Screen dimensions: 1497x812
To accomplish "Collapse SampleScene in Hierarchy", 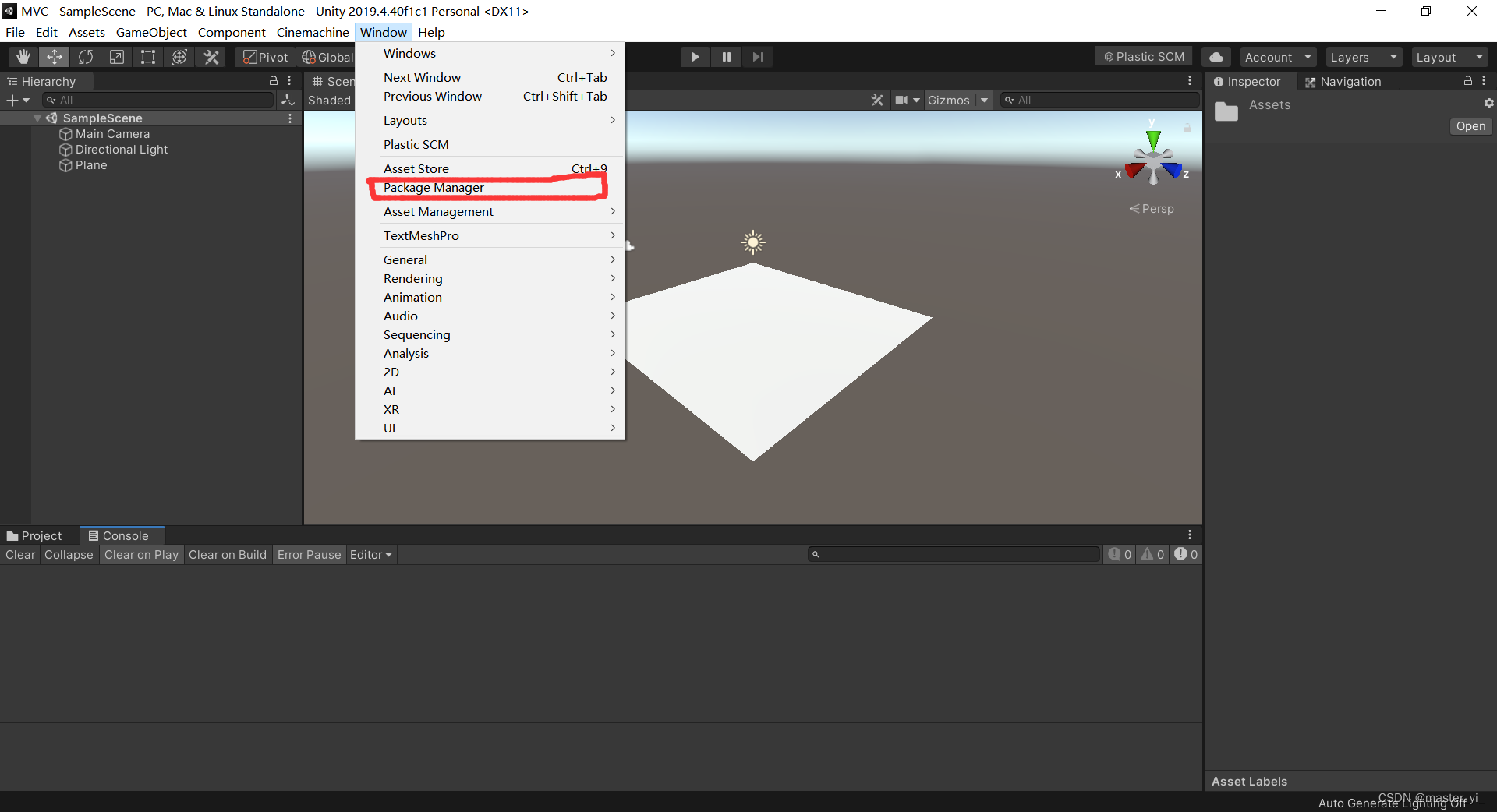I will 37,118.
